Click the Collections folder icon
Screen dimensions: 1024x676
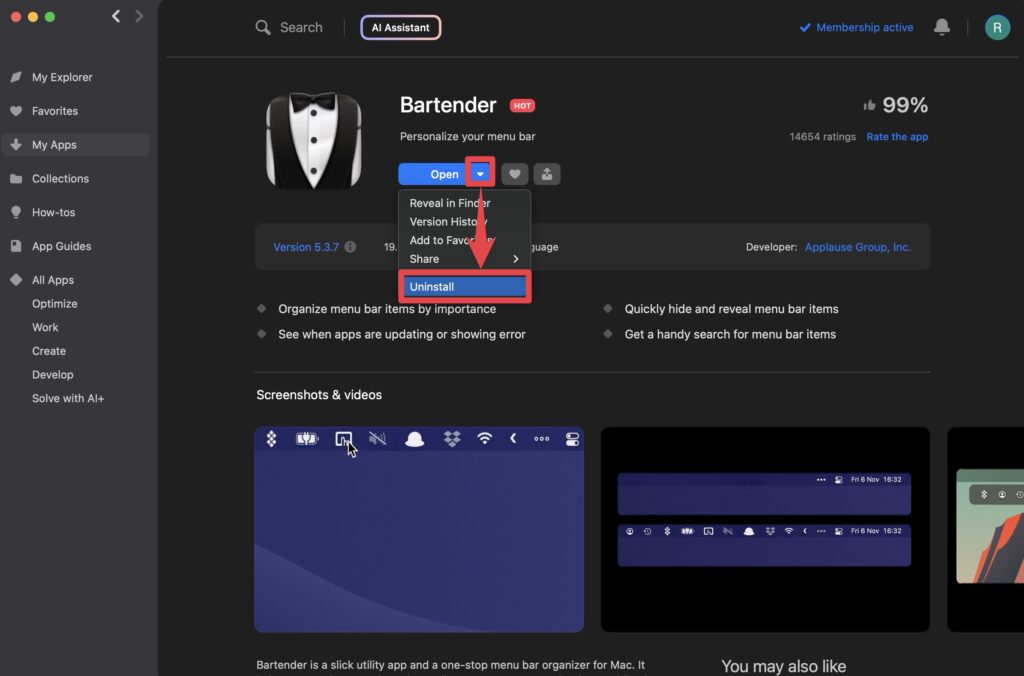coord(16,178)
